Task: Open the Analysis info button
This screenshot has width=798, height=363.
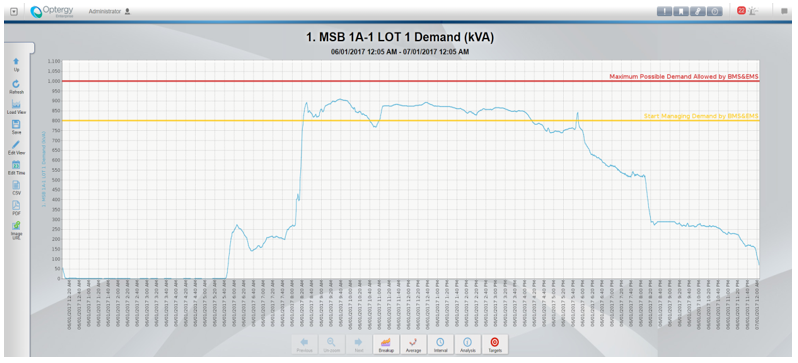Action: click(x=468, y=345)
